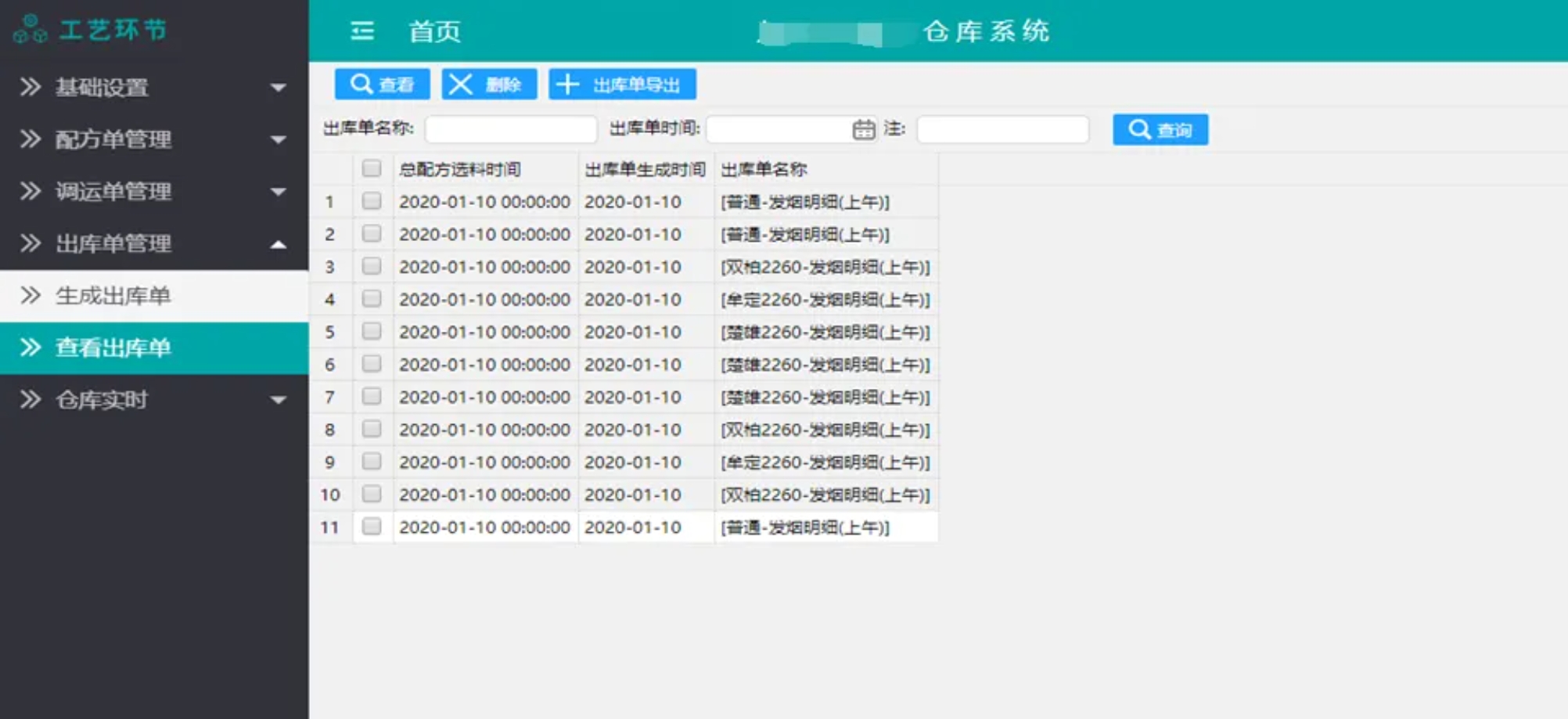The image size is (1568, 719).
Task: Select the 查看出库单 menu item
Action: tap(113, 348)
